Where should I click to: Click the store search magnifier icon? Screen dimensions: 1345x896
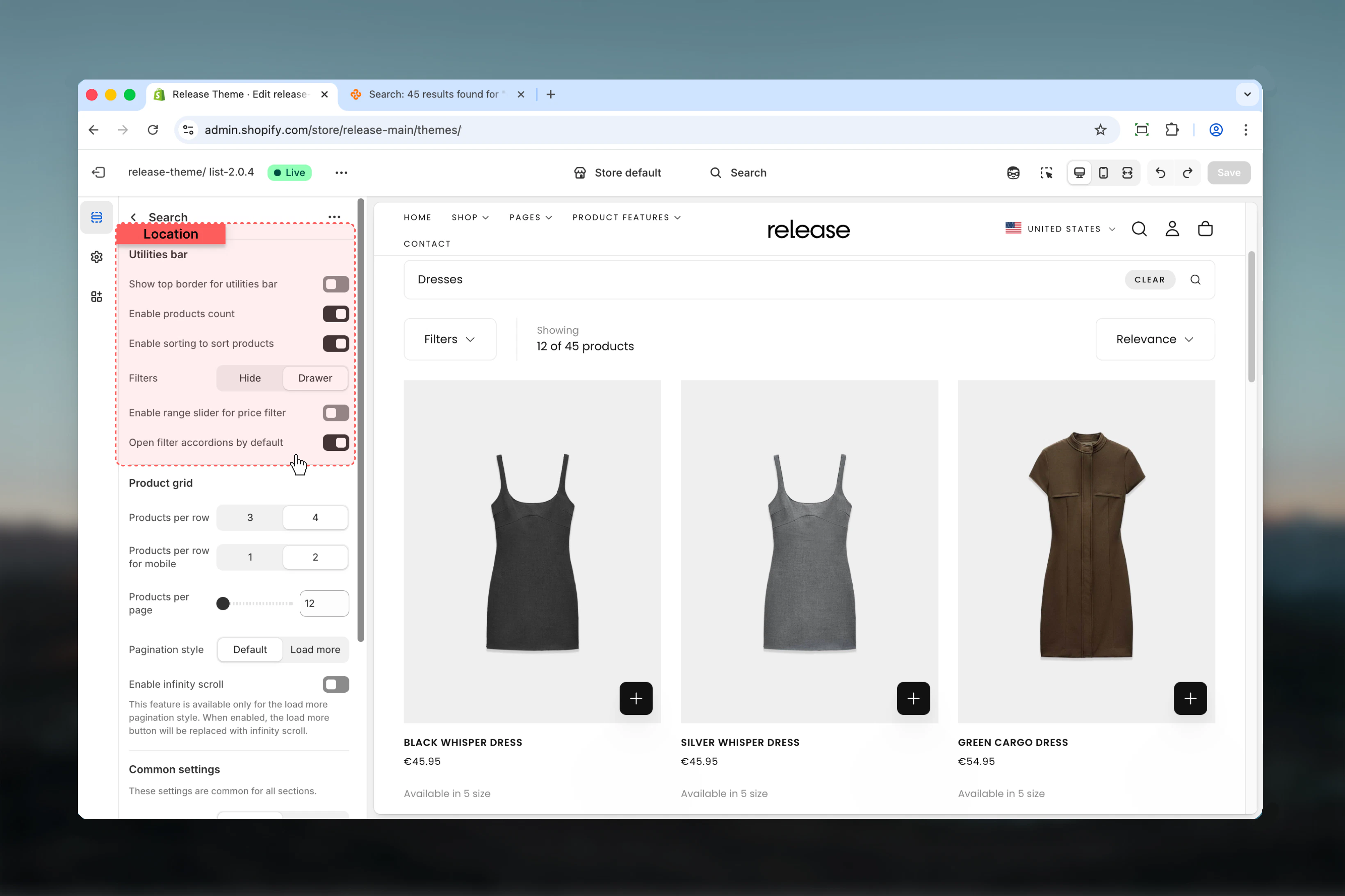point(1139,229)
